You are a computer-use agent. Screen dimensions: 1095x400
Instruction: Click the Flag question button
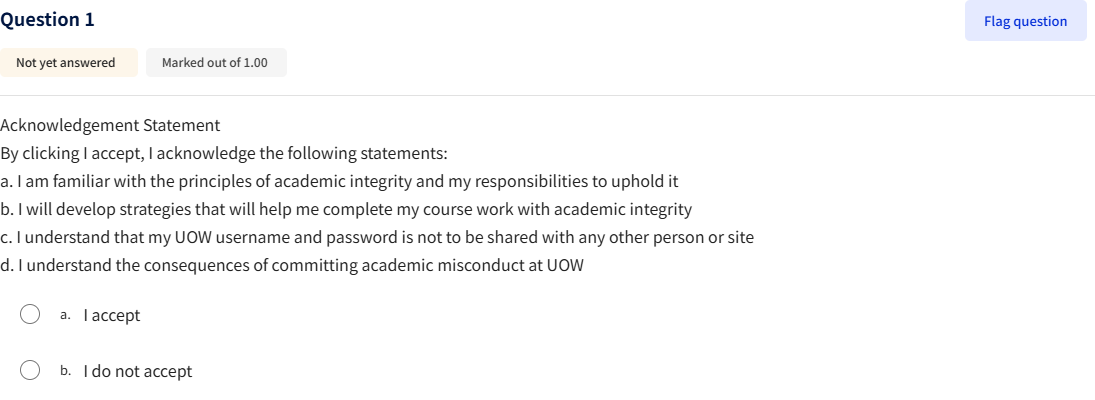pyautogui.click(x=1025, y=21)
